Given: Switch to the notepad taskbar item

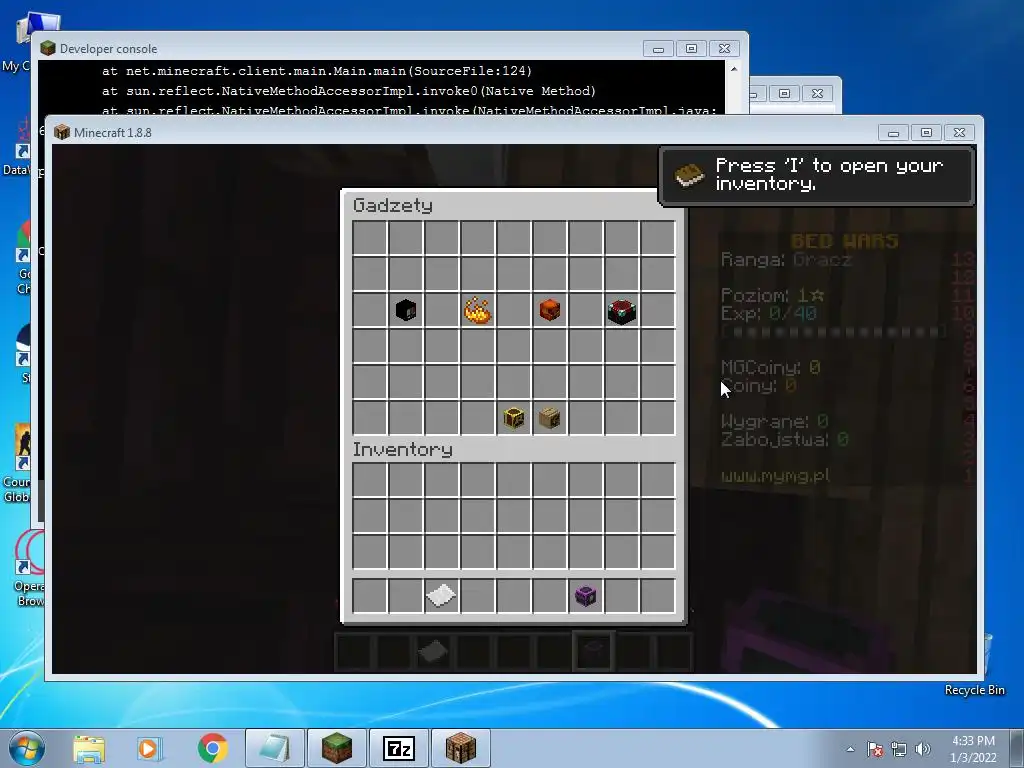Looking at the screenshot, I should [274, 748].
